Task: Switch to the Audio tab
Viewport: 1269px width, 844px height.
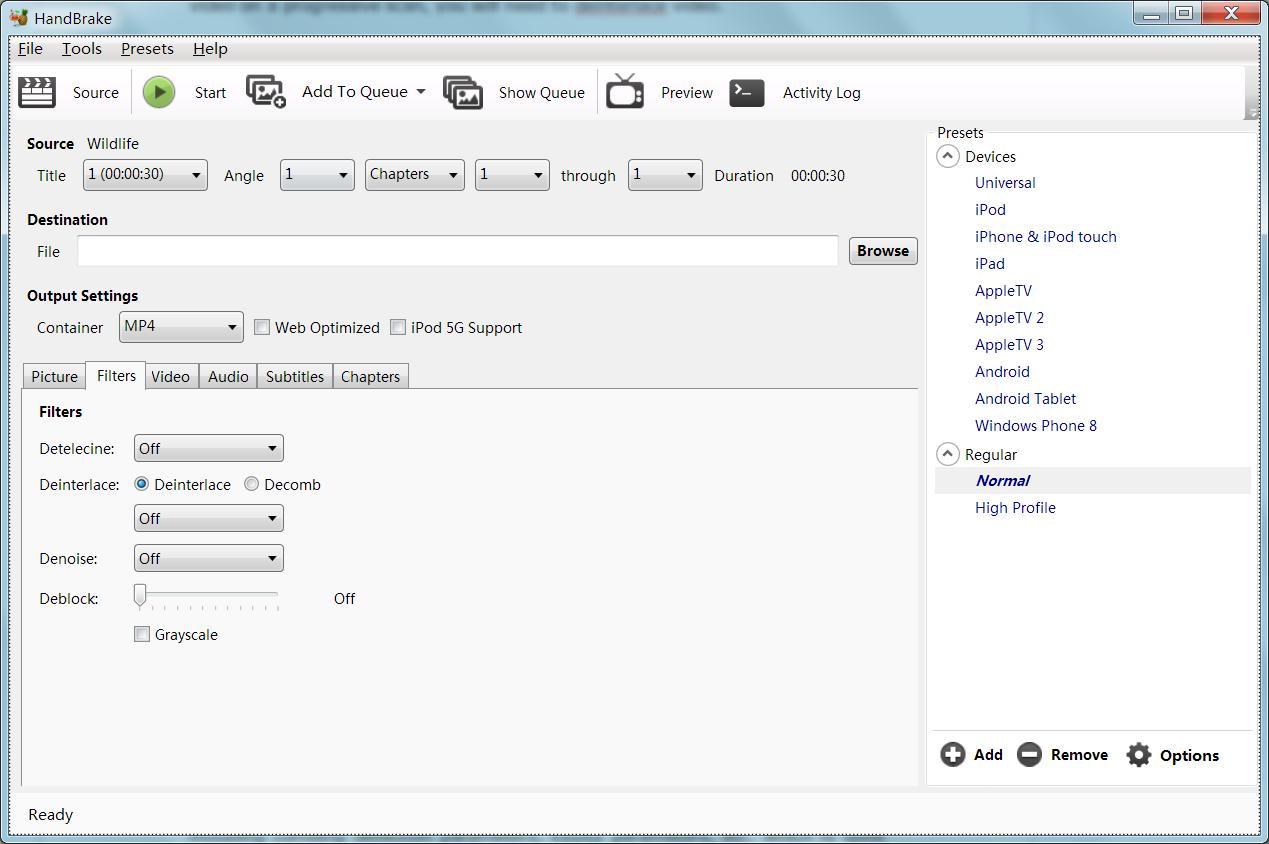Action: click(x=228, y=376)
